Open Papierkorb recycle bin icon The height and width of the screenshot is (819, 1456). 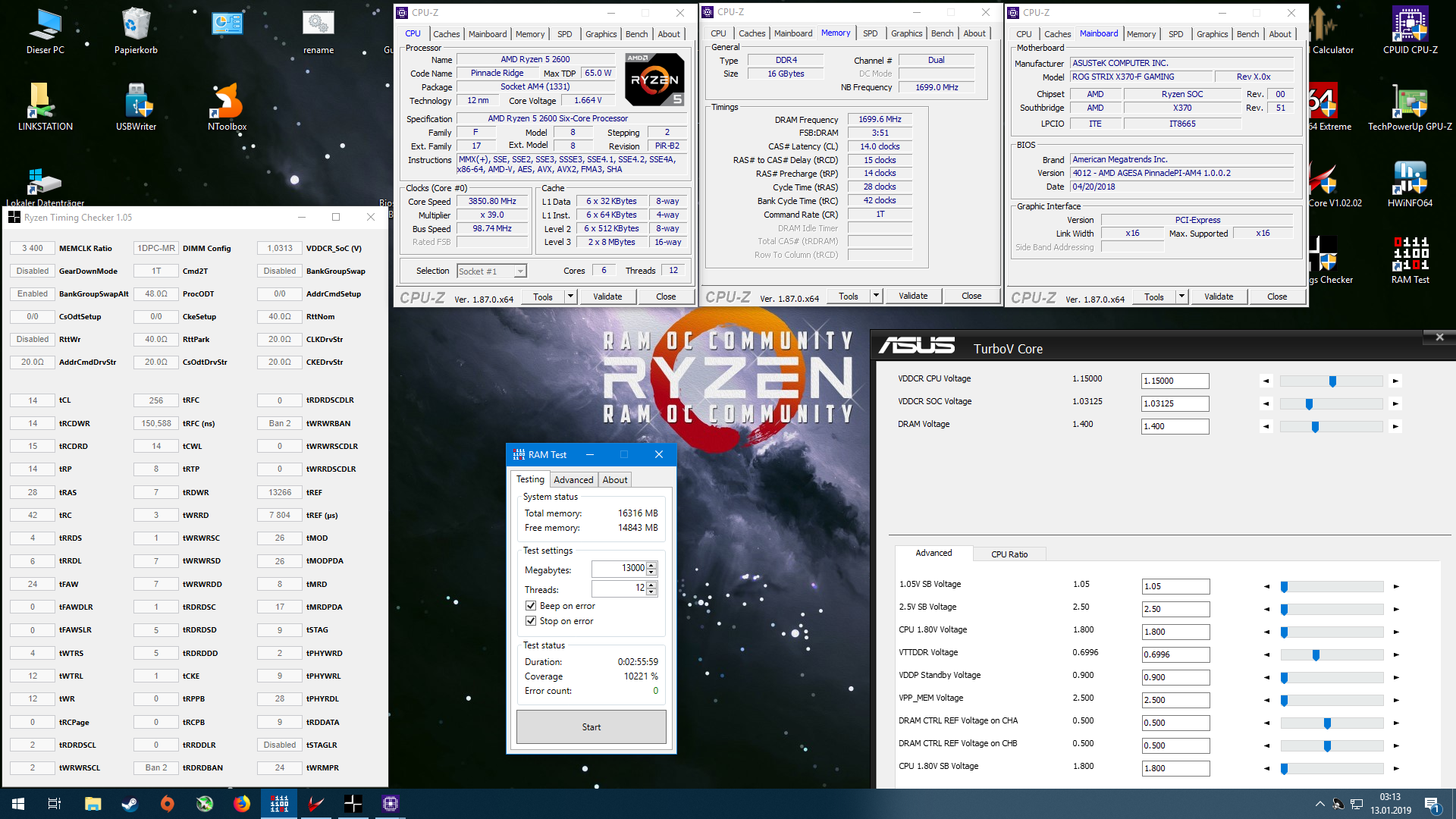click(x=136, y=30)
